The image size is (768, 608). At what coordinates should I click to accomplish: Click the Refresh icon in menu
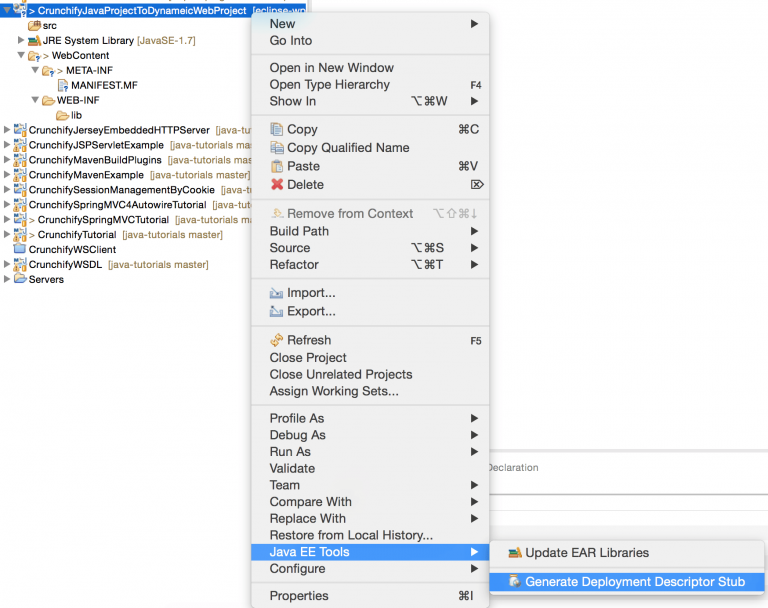(x=277, y=340)
